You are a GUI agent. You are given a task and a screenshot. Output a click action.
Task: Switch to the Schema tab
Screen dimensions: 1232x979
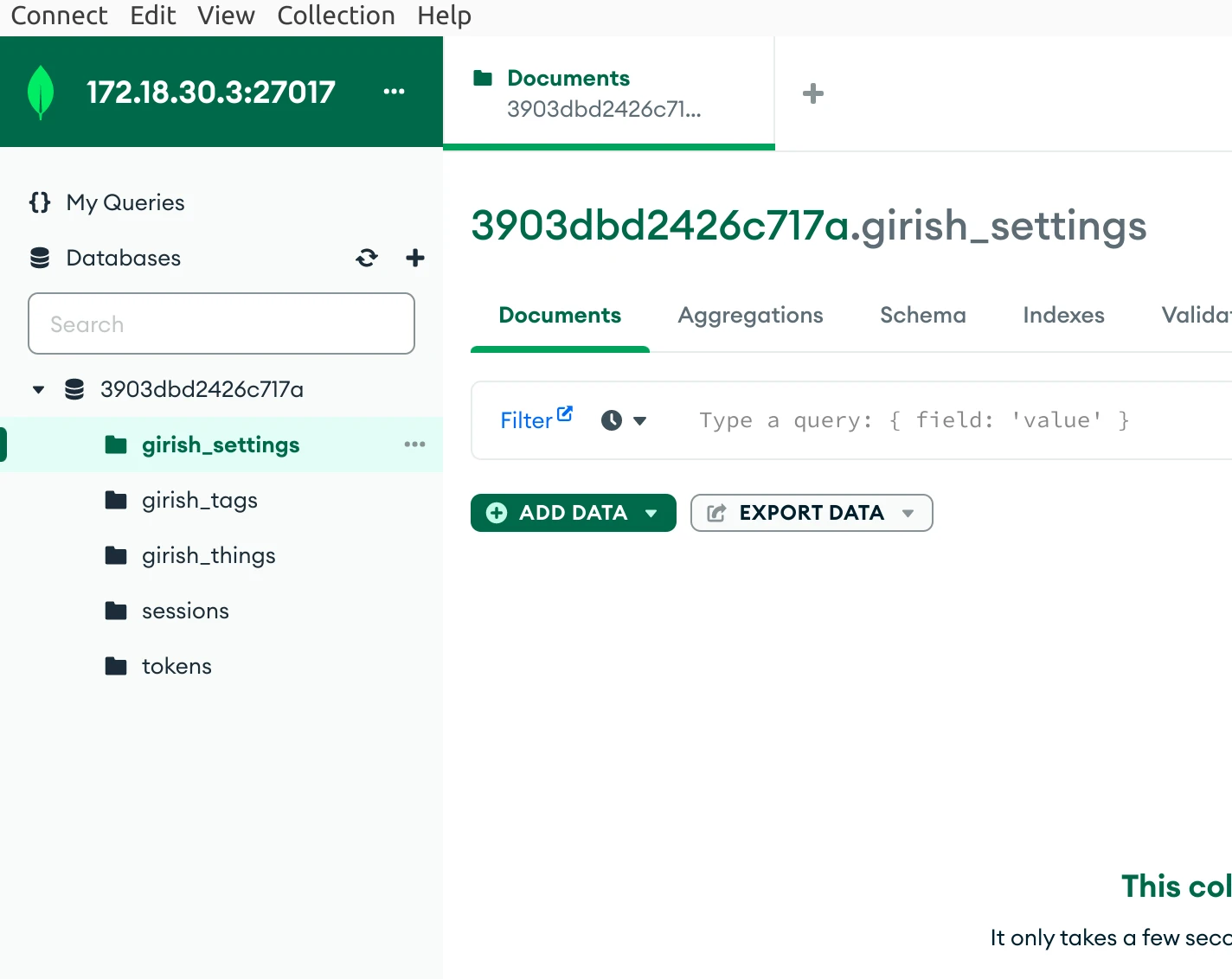[x=922, y=315]
